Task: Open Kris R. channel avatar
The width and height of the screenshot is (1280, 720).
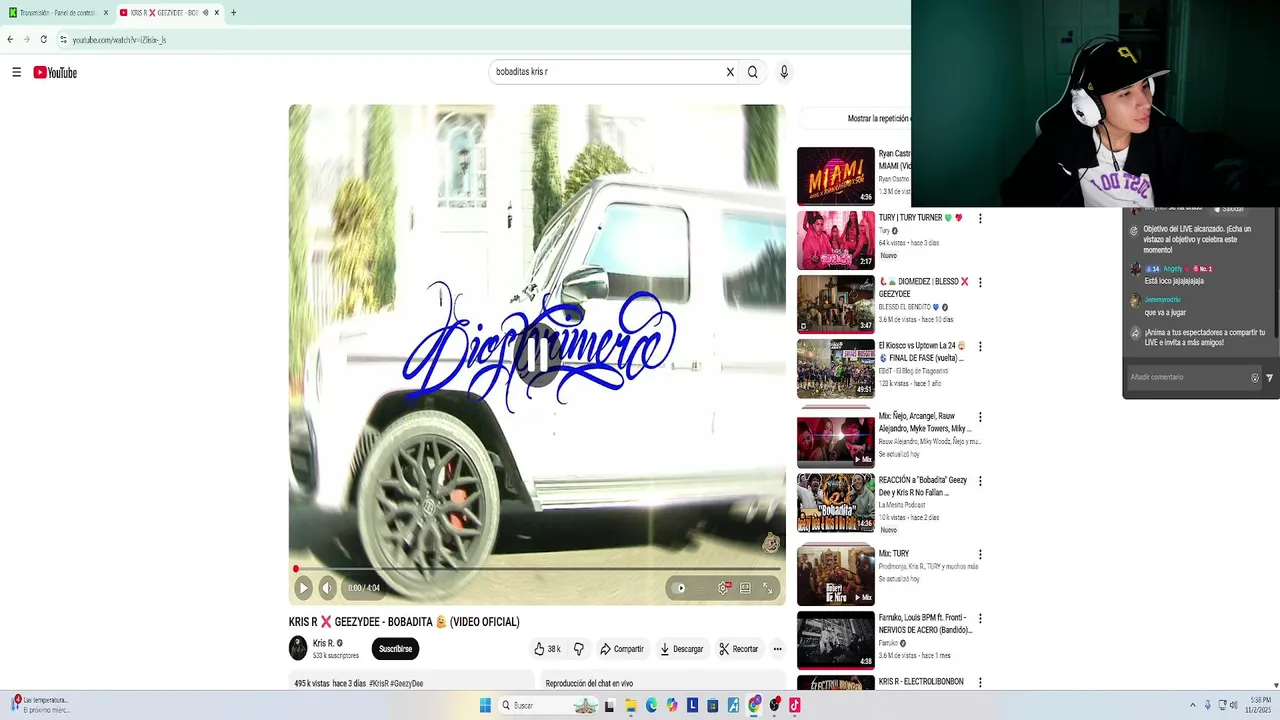Action: pyautogui.click(x=298, y=649)
